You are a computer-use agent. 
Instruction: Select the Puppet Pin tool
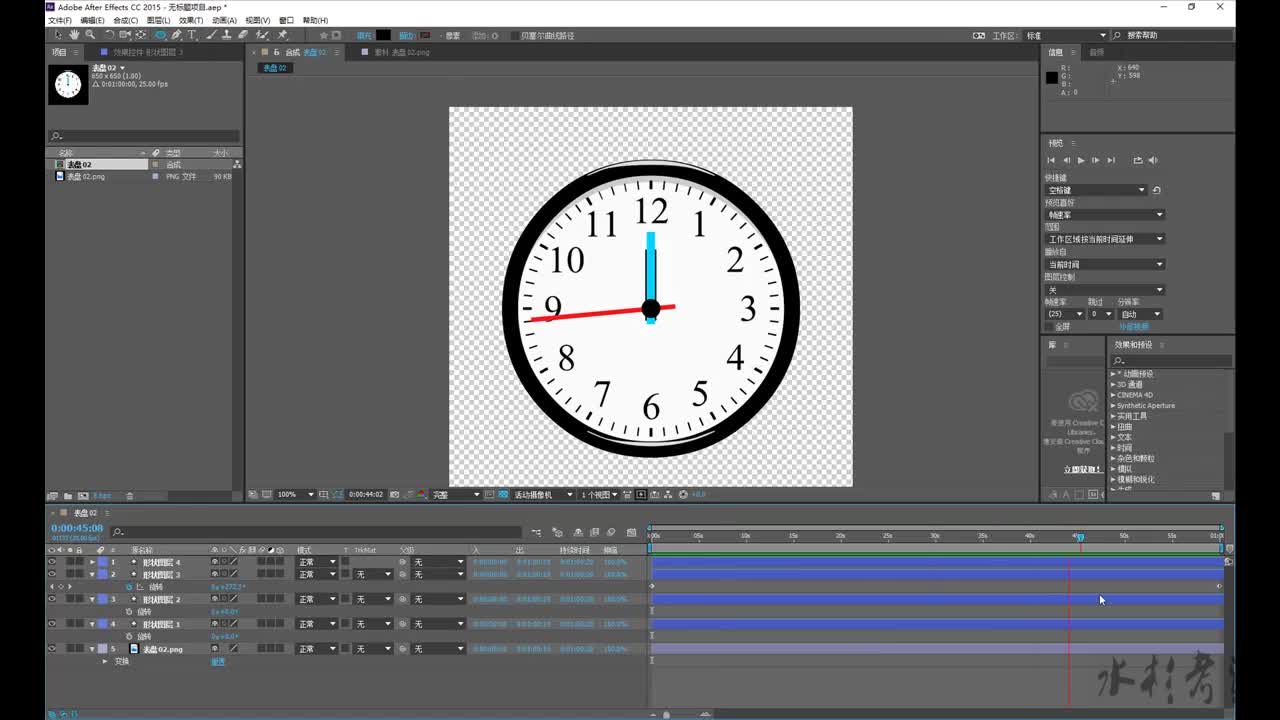[283, 35]
